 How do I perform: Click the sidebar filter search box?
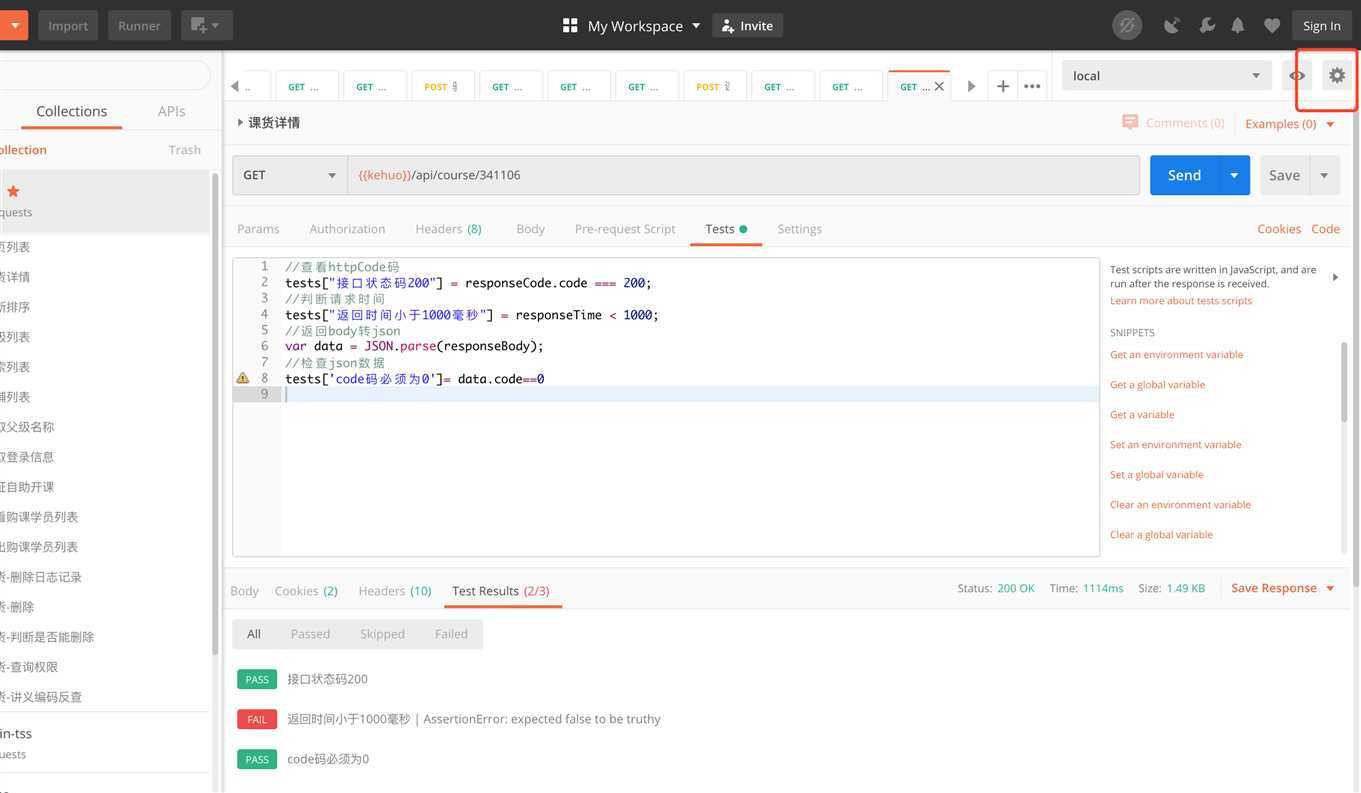105,75
